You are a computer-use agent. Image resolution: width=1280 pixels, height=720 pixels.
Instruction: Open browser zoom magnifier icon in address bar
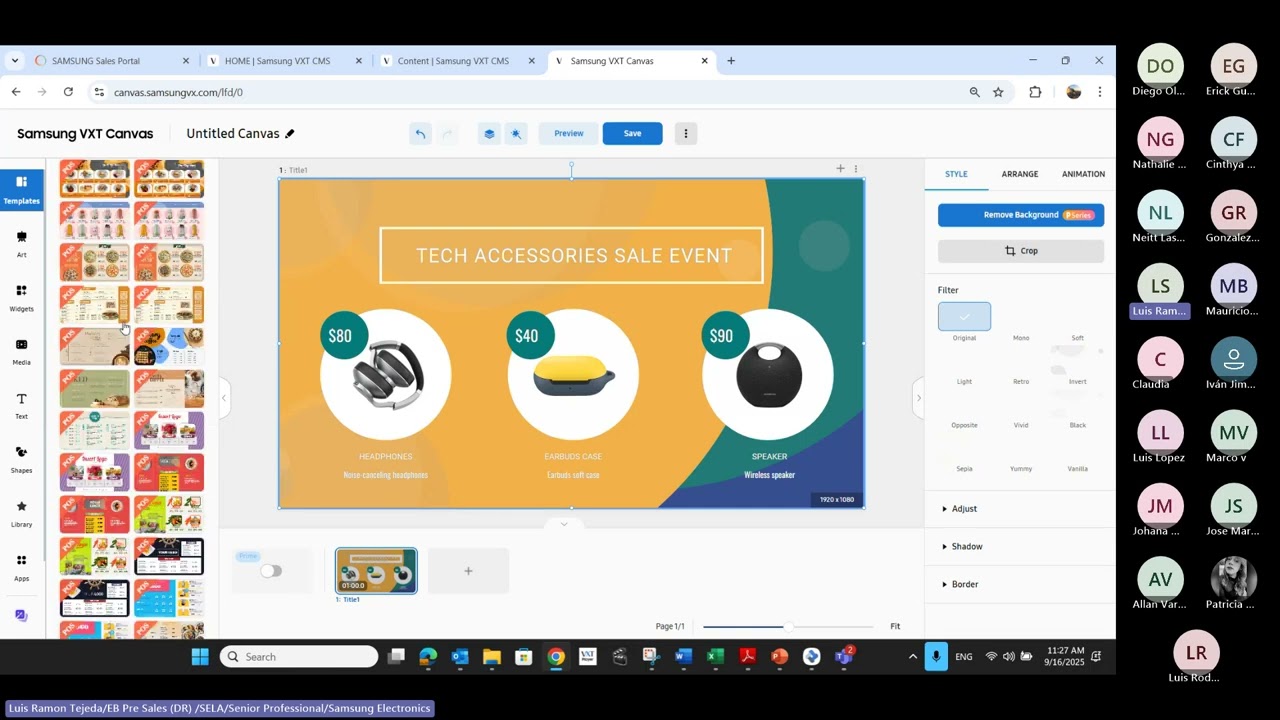974,91
